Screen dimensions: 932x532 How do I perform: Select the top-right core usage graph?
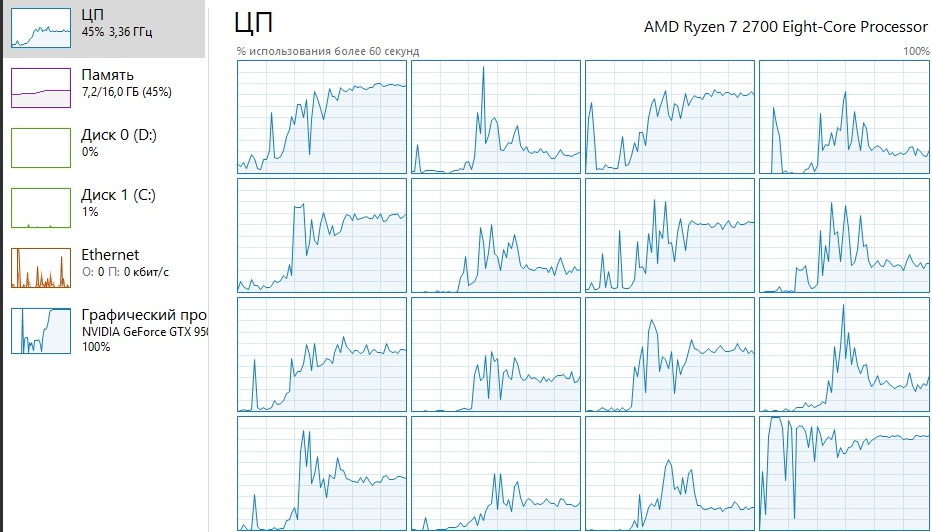click(844, 116)
